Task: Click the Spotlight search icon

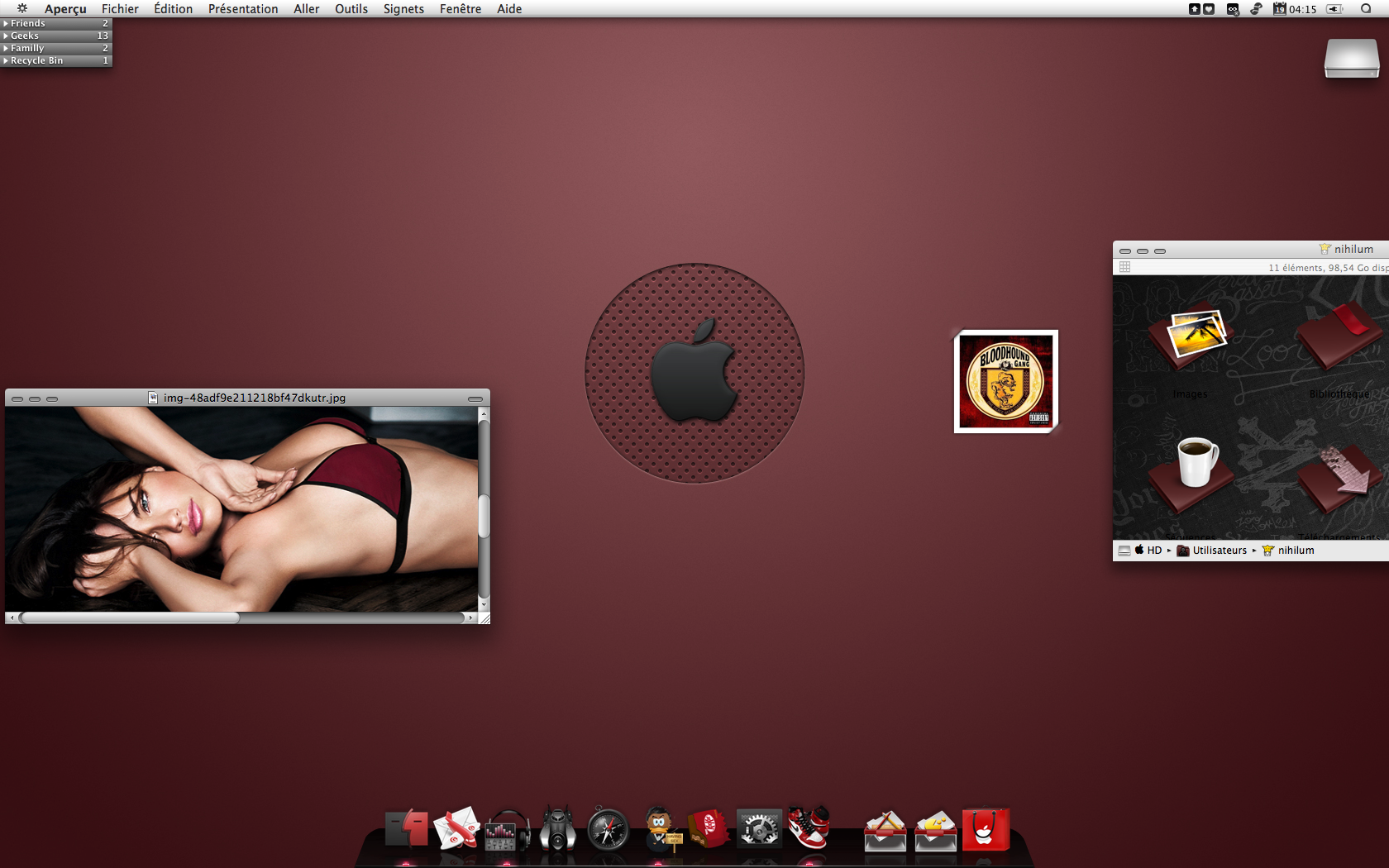Action: (x=1366, y=9)
